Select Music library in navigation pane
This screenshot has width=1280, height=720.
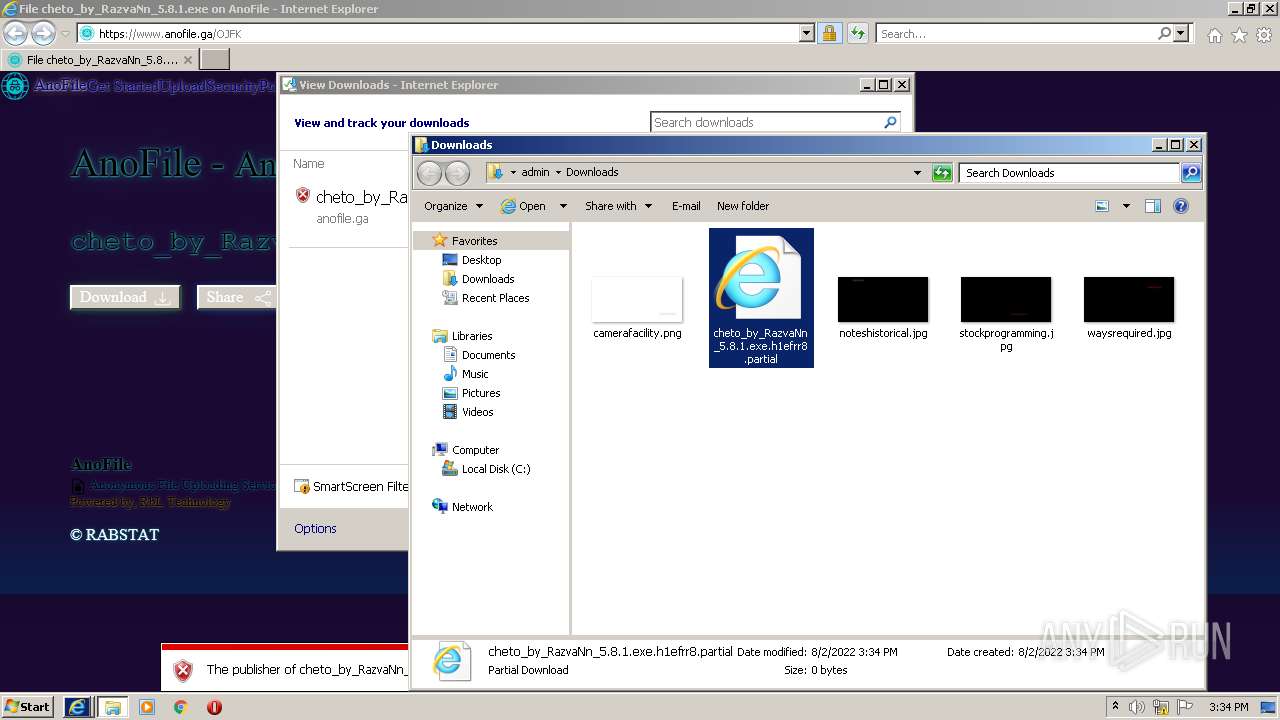pyautogui.click(x=475, y=374)
